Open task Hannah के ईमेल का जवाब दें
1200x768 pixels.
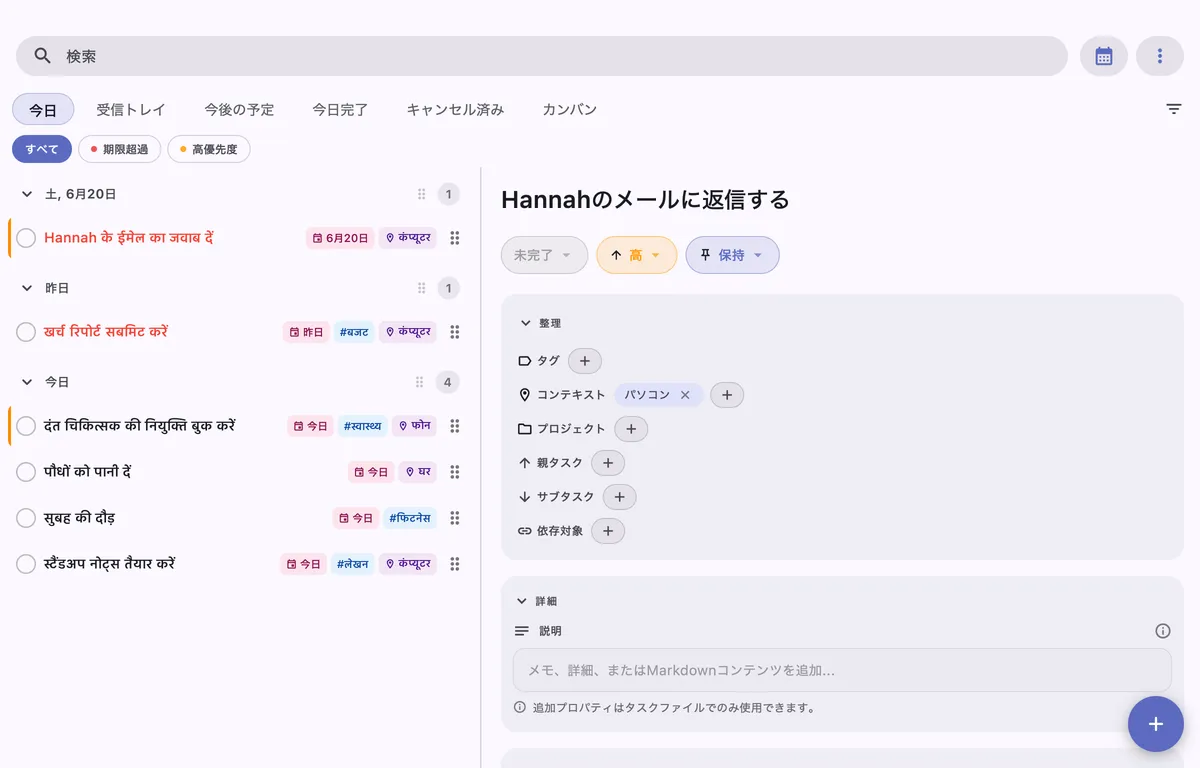[x=129, y=238]
